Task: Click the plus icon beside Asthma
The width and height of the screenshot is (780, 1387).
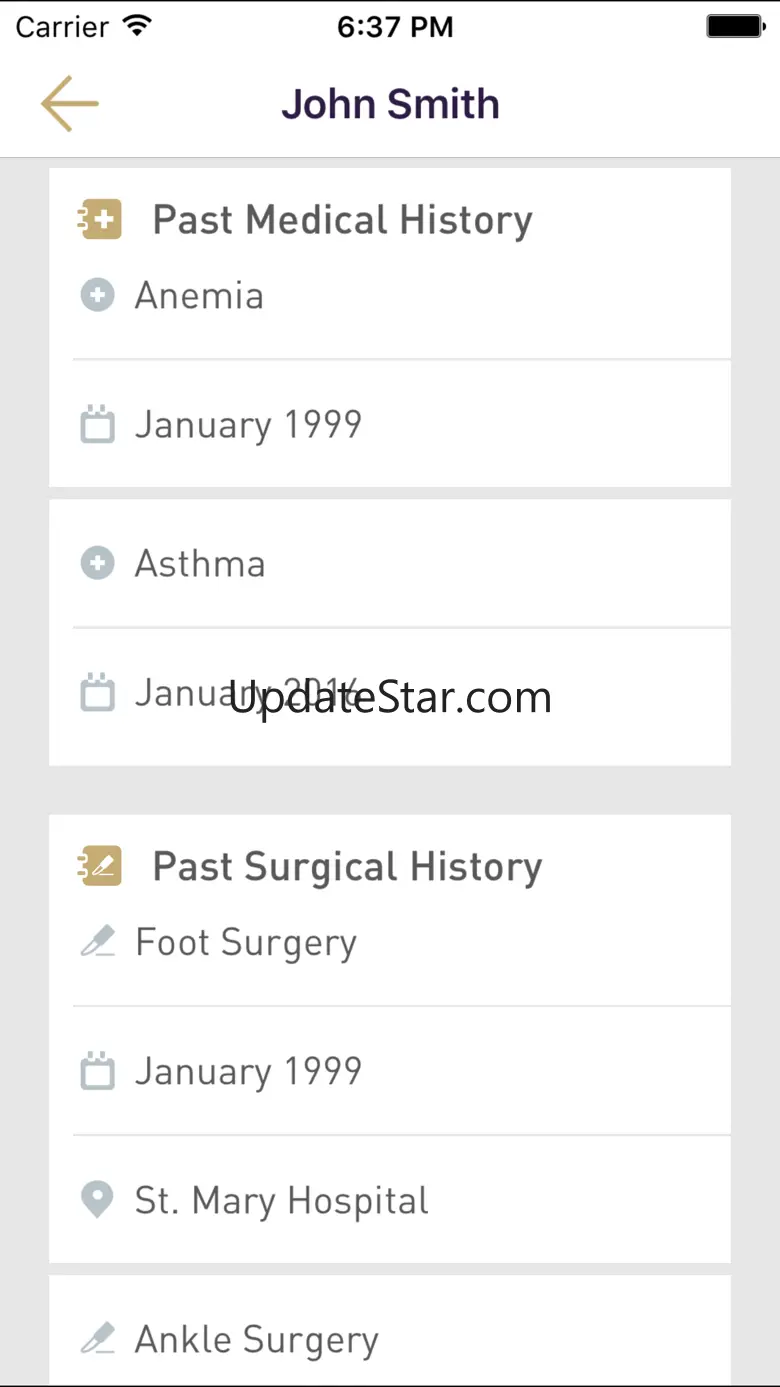Action: tap(97, 564)
